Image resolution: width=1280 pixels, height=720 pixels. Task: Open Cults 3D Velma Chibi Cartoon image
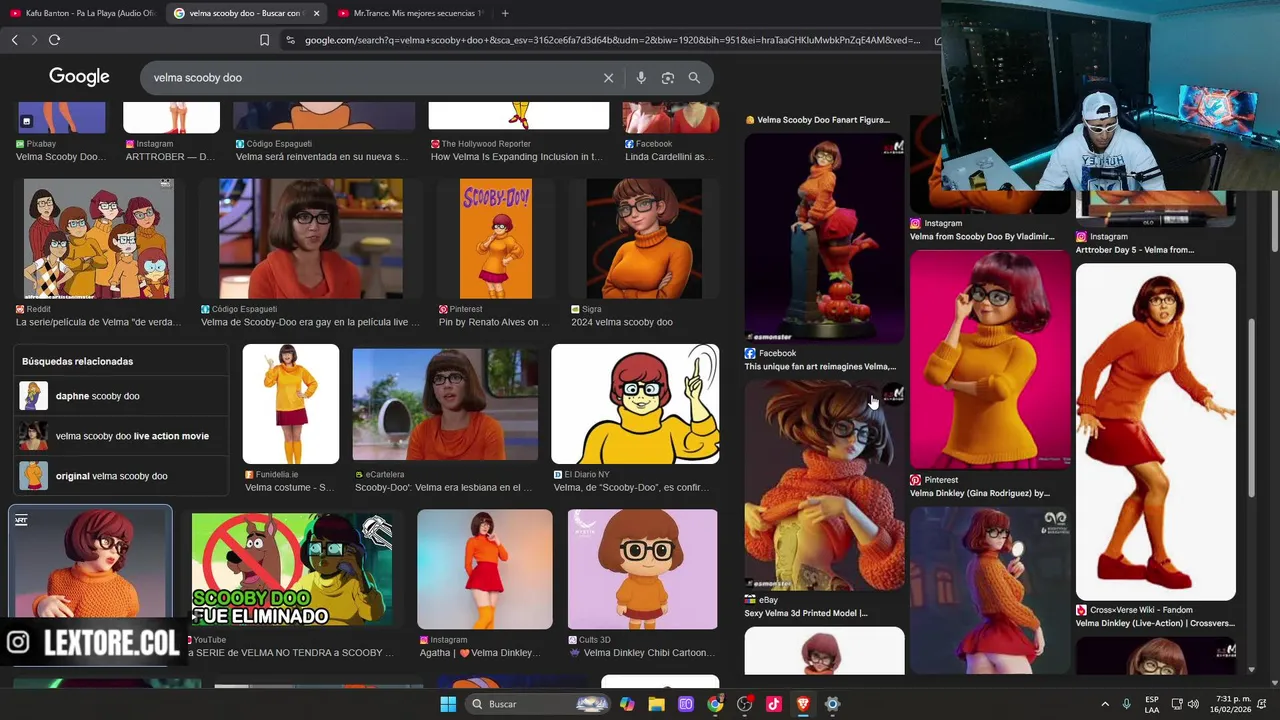(642, 569)
